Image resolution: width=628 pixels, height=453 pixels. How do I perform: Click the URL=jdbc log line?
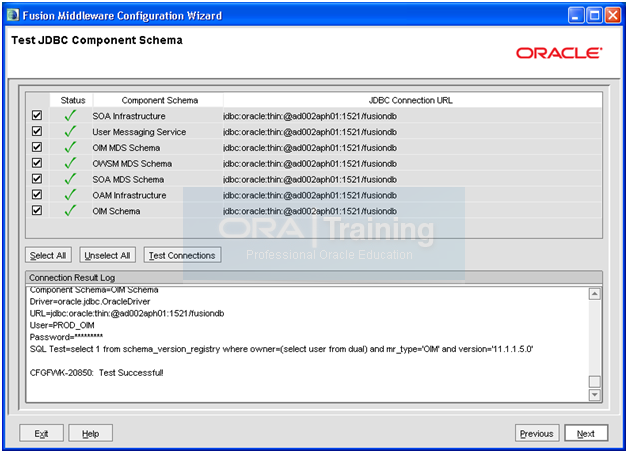(127, 313)
